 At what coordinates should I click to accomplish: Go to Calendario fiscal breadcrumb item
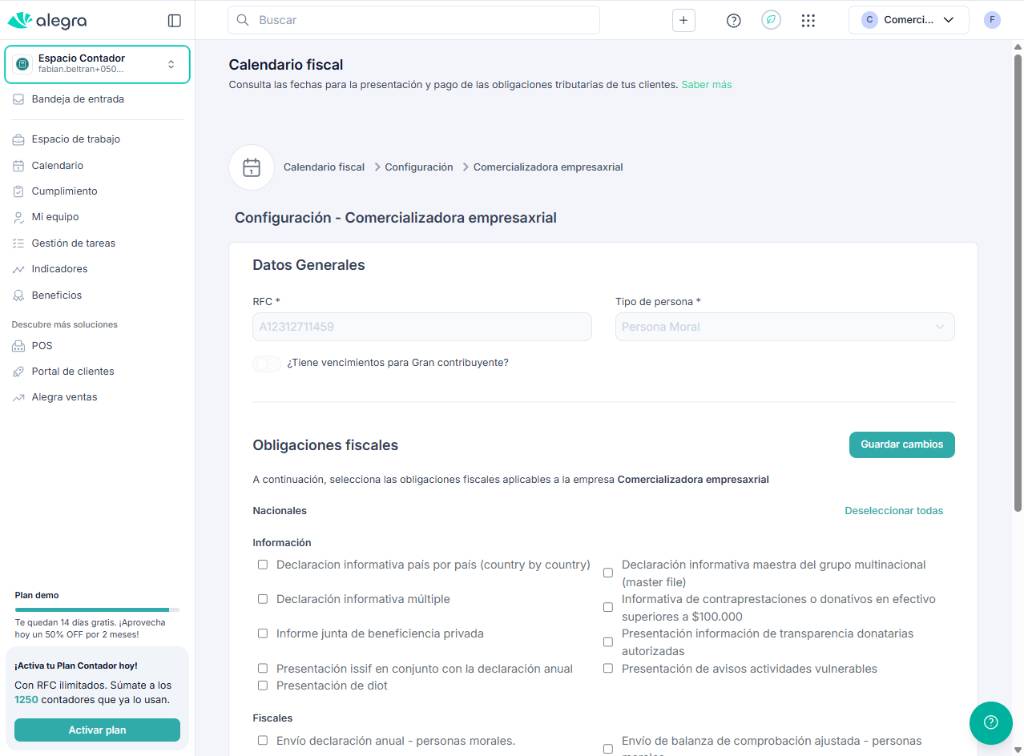click(323, 167)
